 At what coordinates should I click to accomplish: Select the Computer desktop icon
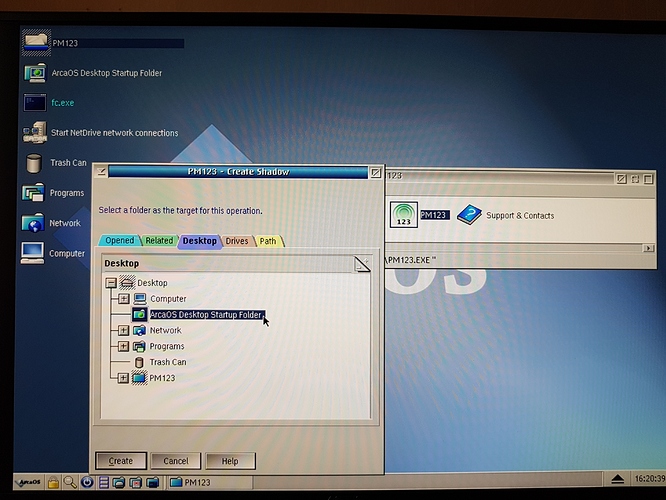pos(33,253)
